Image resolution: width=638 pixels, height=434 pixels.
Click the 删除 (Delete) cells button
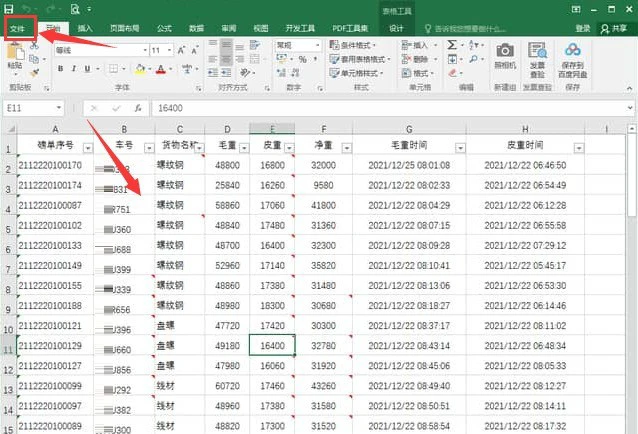420,59
